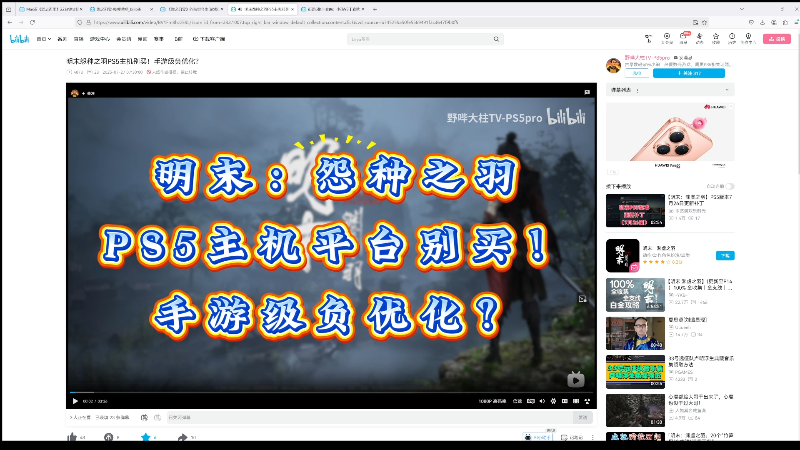Enter fullscreen with the player icon
Viewport: 800px width, 450px height.
pyautogui.click(x=587, y=401)
